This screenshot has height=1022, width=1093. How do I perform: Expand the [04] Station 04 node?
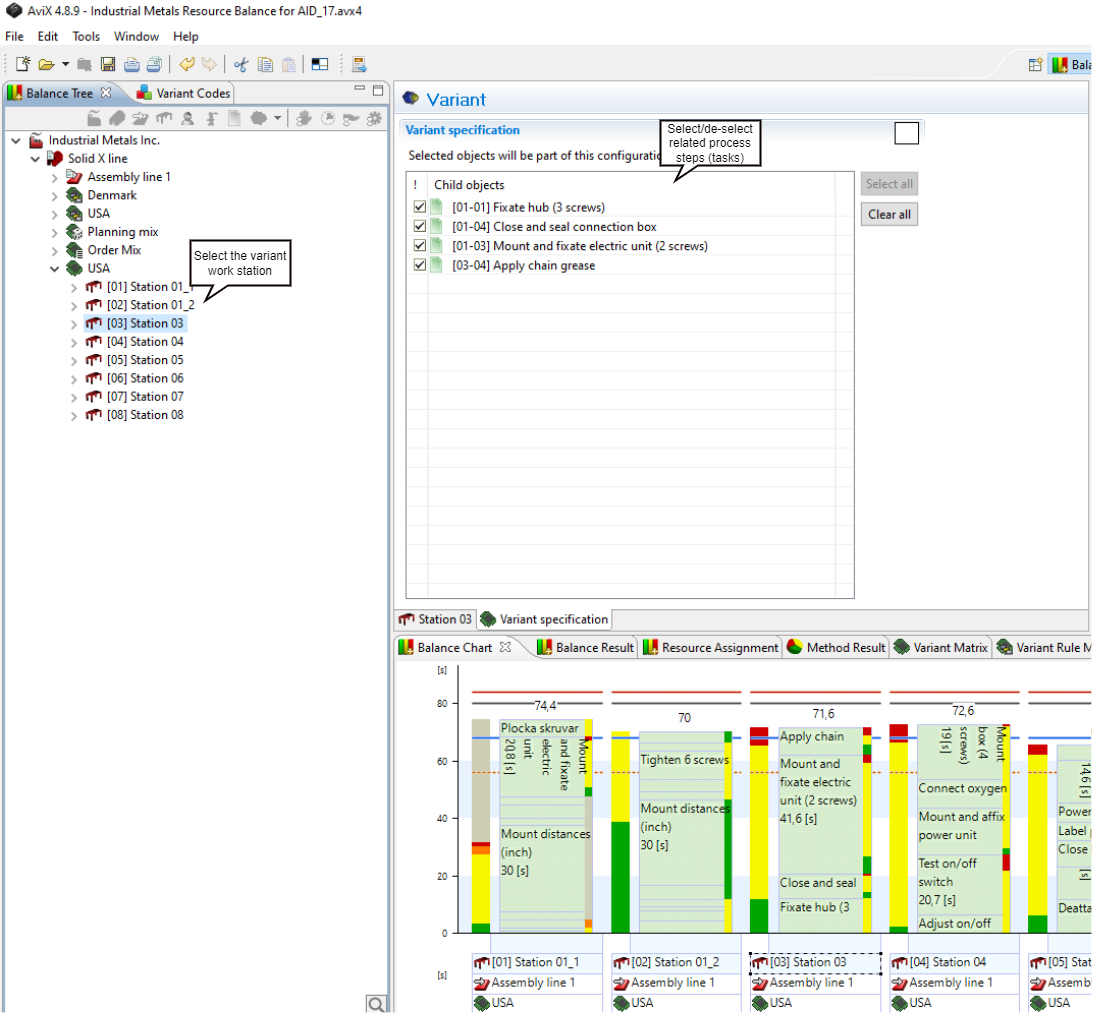click(74, 342)
